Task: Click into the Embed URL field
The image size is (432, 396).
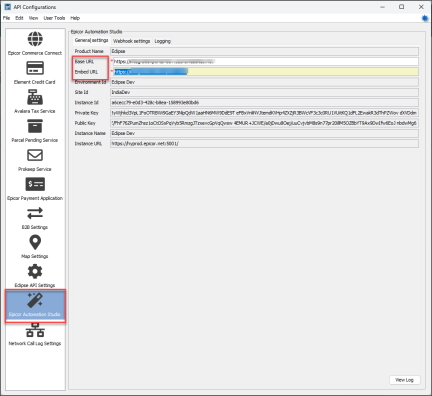Action: click(x=266, y=72)
